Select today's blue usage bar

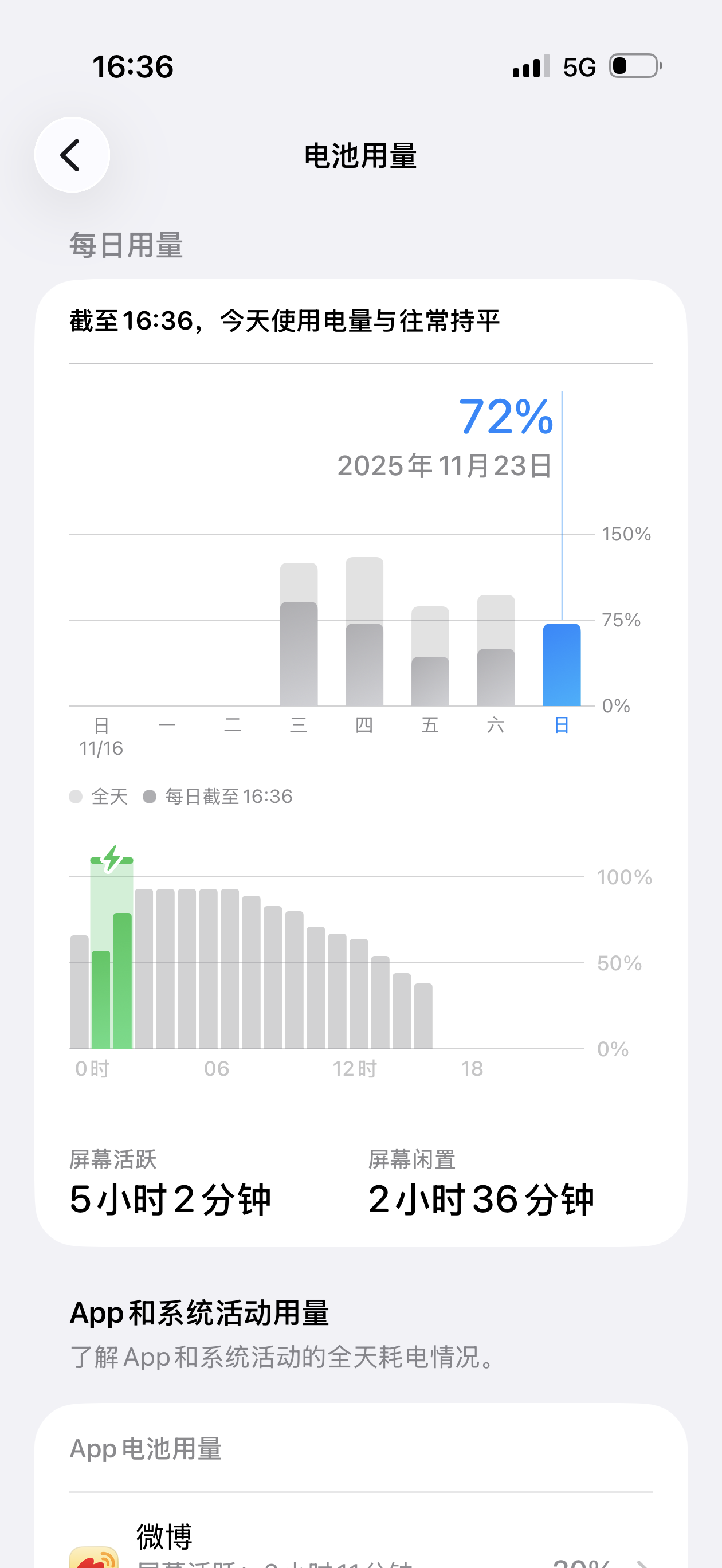(x=562, y=665)
